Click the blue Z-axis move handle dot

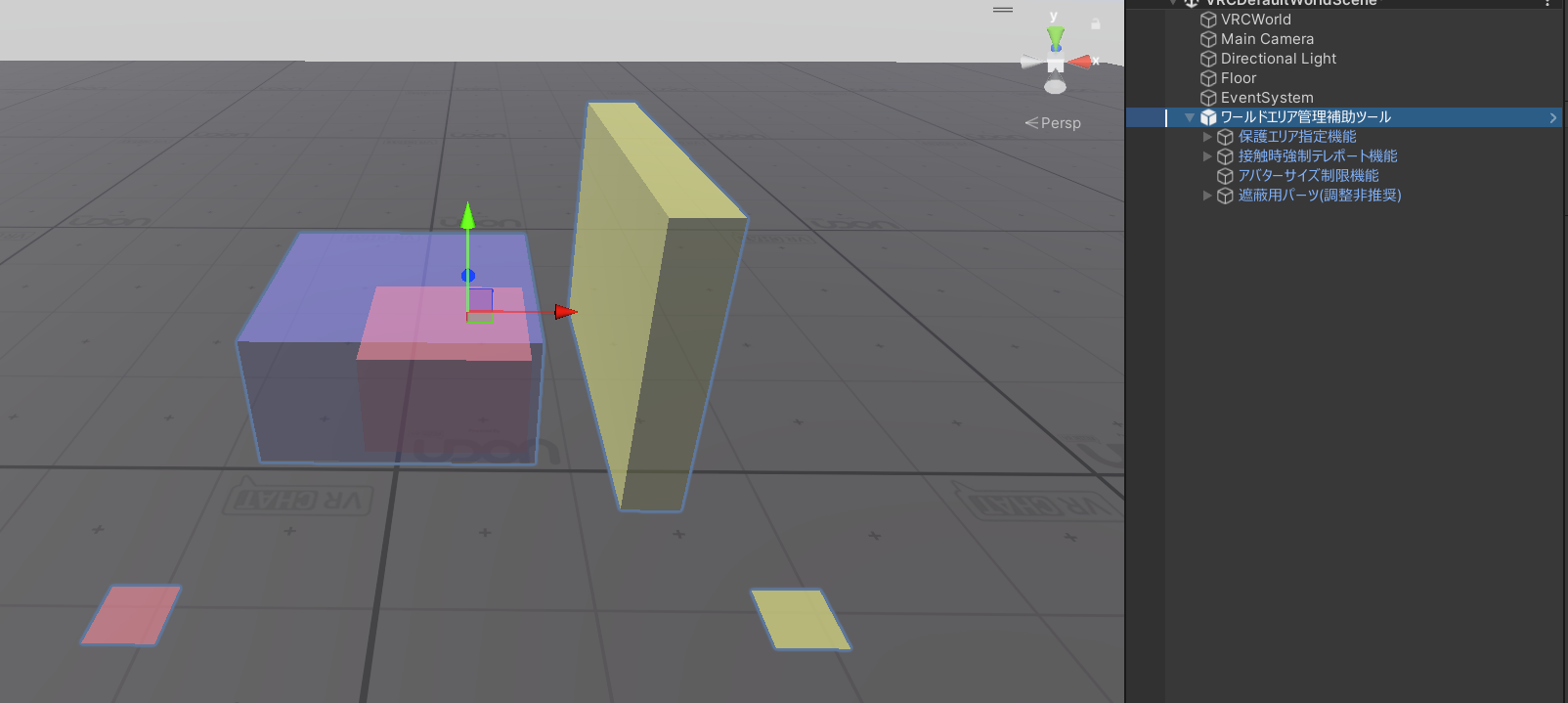click(468, 276)
